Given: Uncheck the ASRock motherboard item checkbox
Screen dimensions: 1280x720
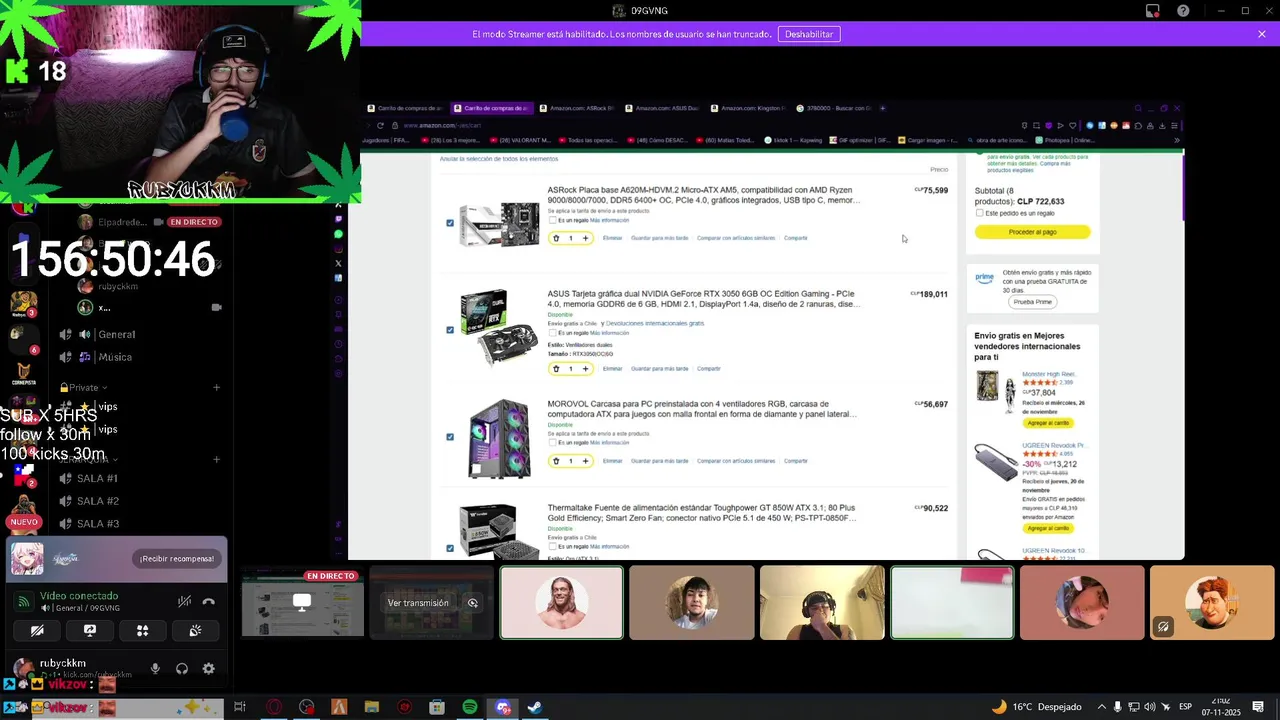Looking at the screenshot, I should pyautogui.click(x=450, y=223).
